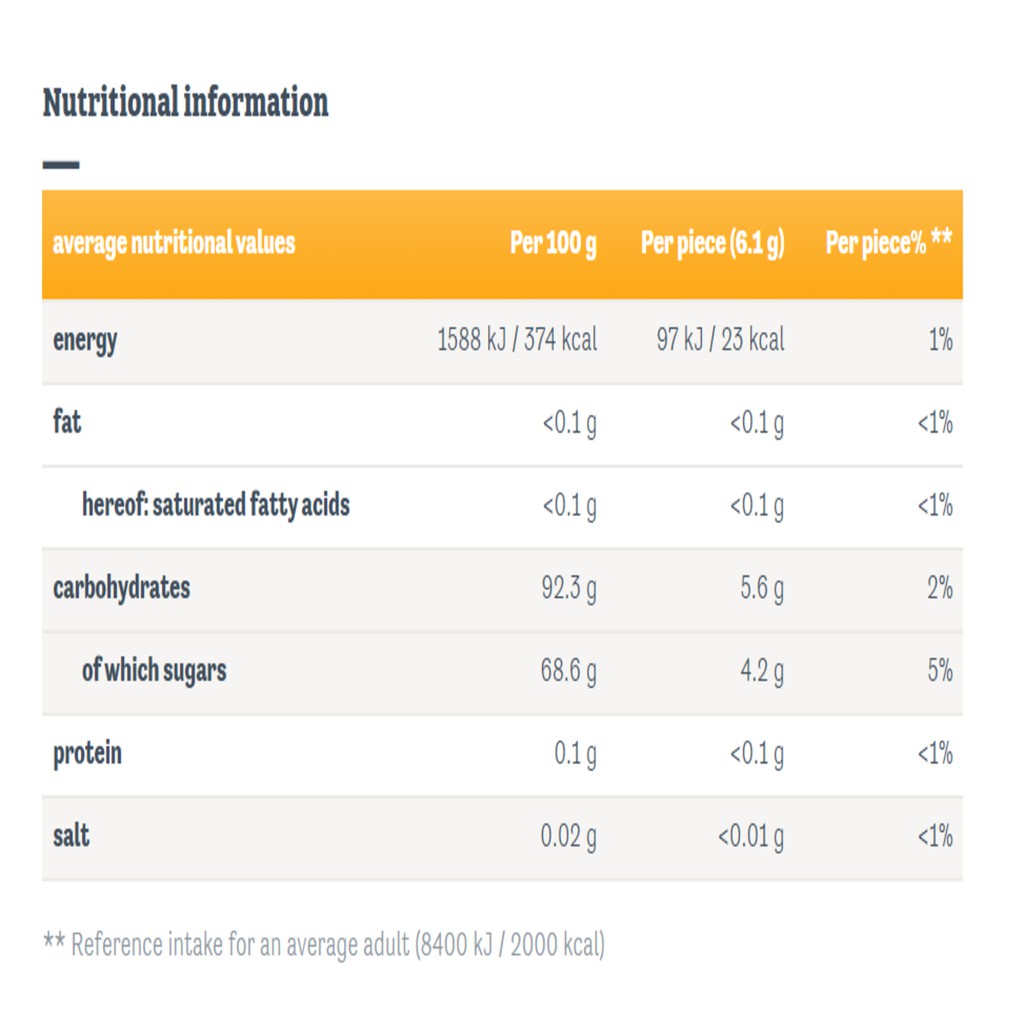Screen dimensions: 1024x1024
Task: Select the carbohydrates row label
Action: coord(121,588)
